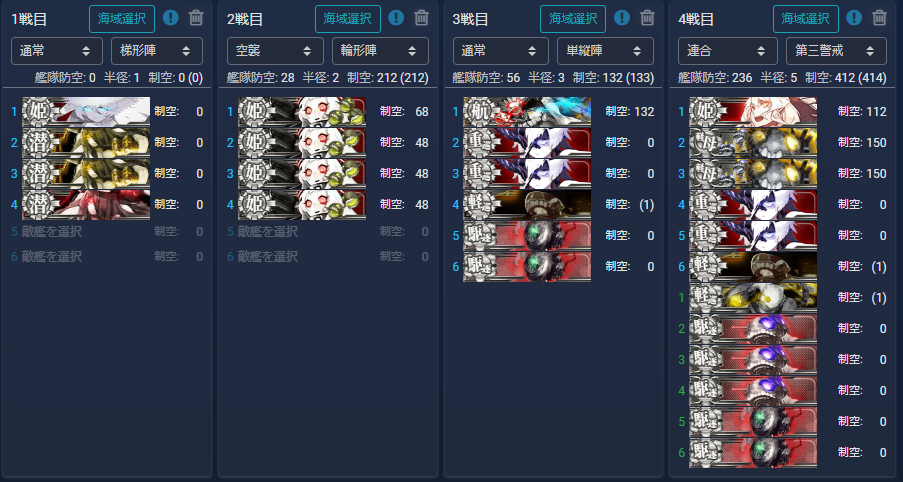Open the info icon for 3戦目
The image size is (903, 482).
click(x=622, y=18)
